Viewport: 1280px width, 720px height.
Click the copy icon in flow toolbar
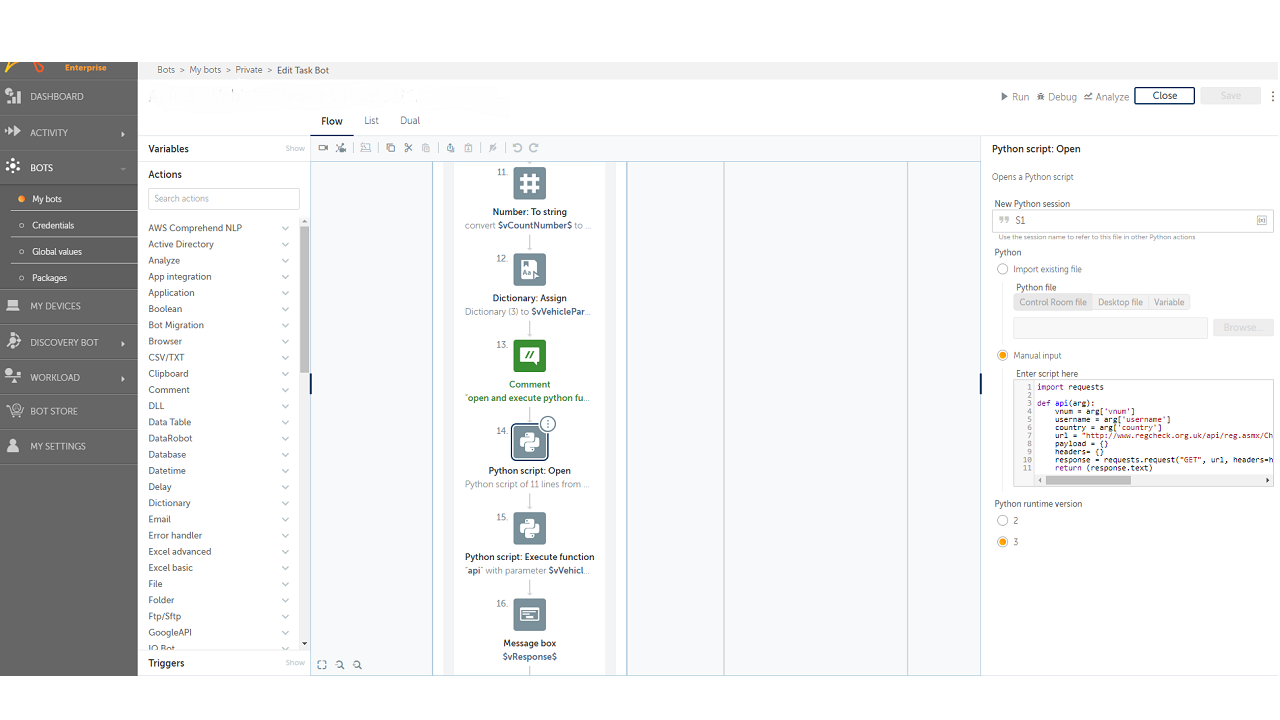click(x=391, y=148)
